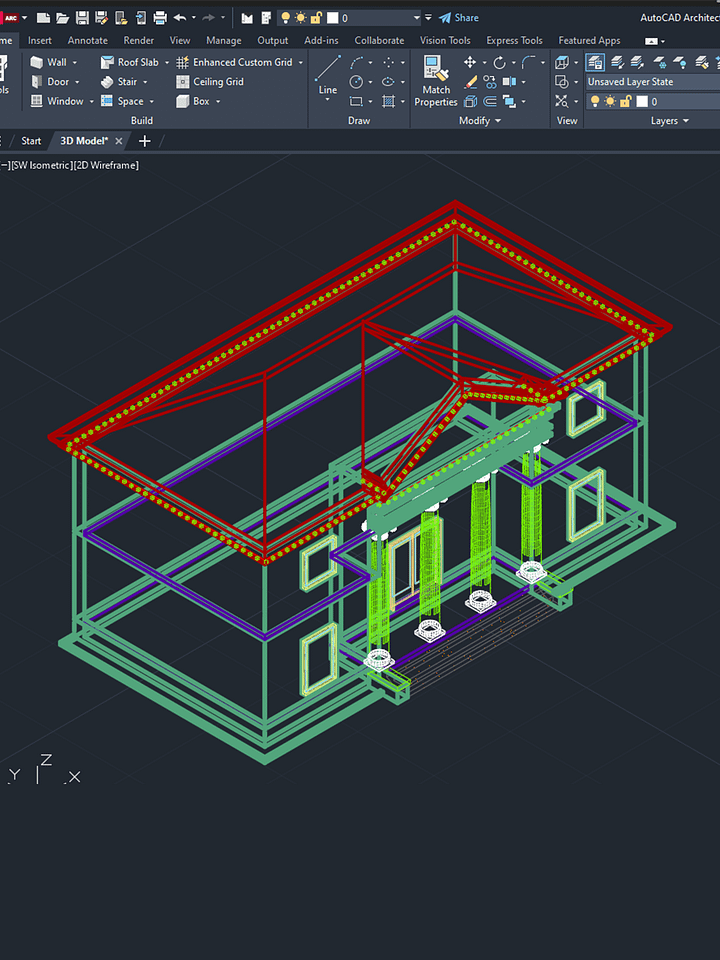Screen dimensions: 720x960
Task: Open the Window tool dropdown arrow
Action: [91, 101]
